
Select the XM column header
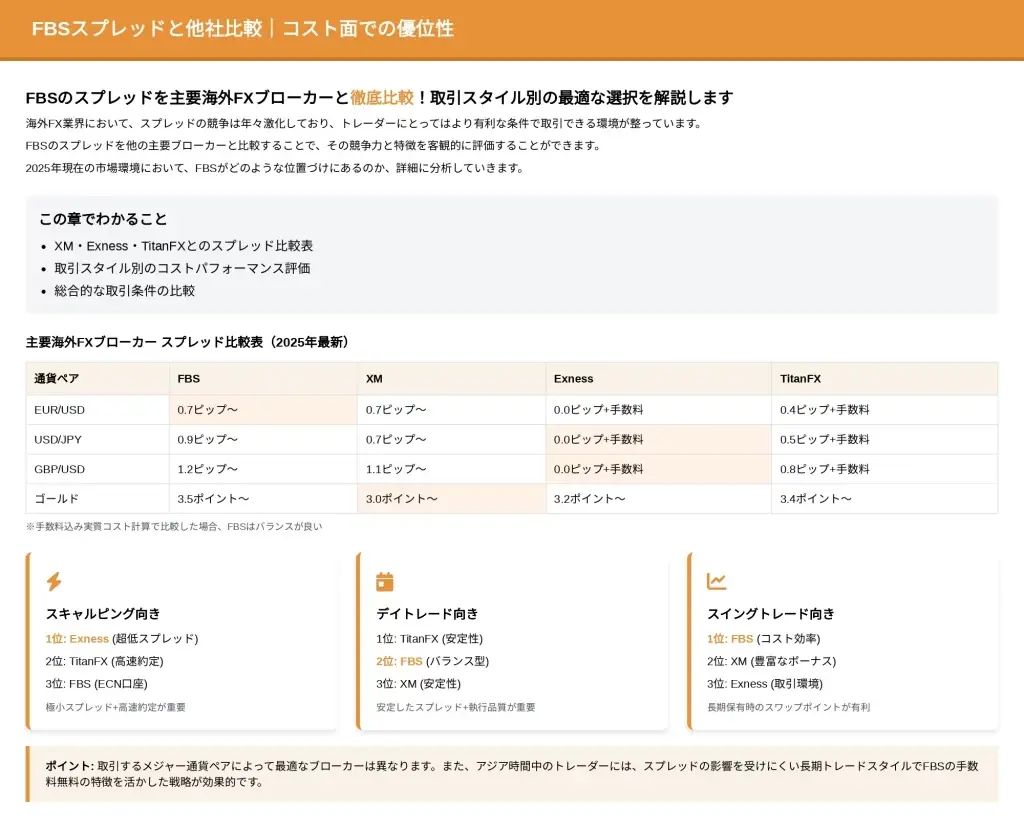[374, 379]
